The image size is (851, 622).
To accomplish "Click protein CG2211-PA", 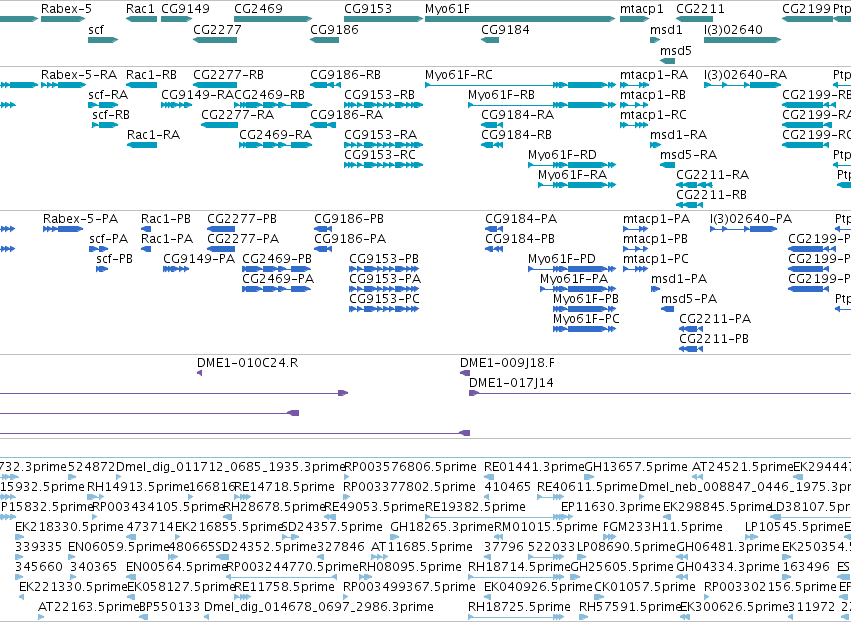I will coord(691,329).
